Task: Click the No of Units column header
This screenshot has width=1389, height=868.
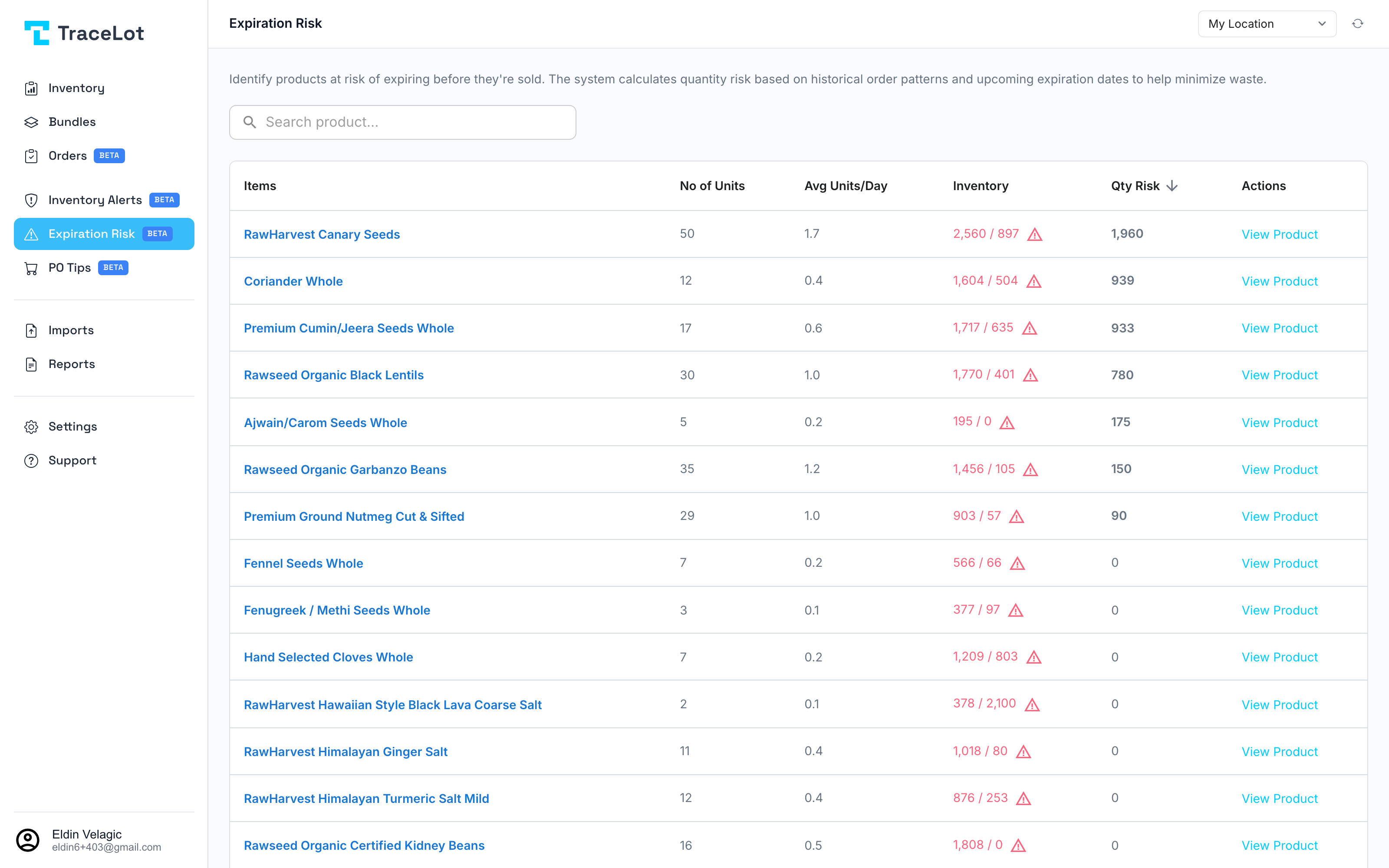Action: 712,186
